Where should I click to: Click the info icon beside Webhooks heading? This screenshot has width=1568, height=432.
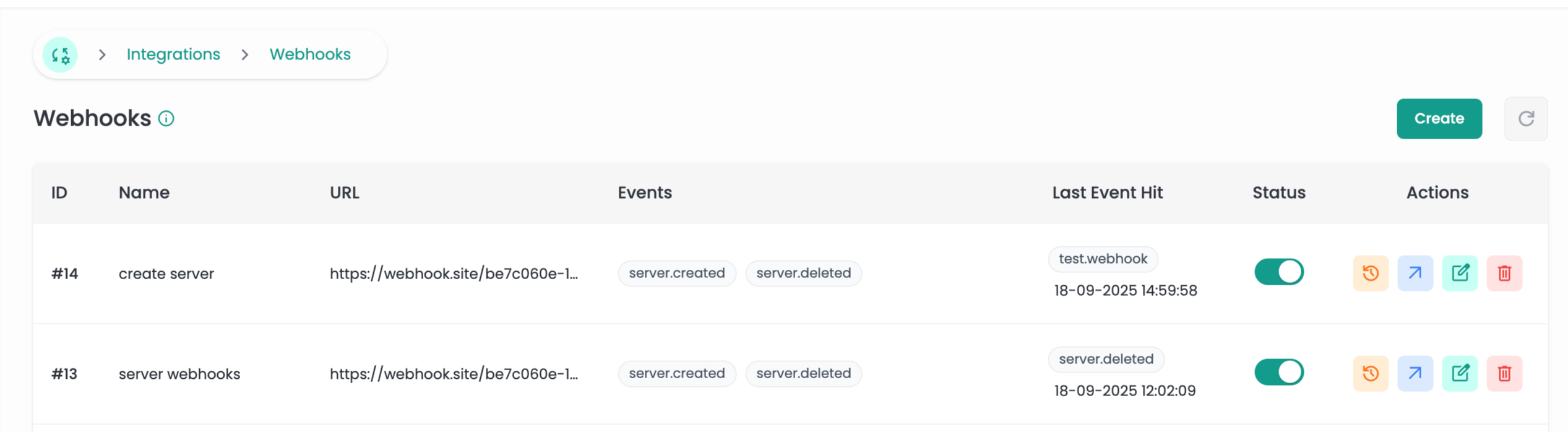[166, 118]
